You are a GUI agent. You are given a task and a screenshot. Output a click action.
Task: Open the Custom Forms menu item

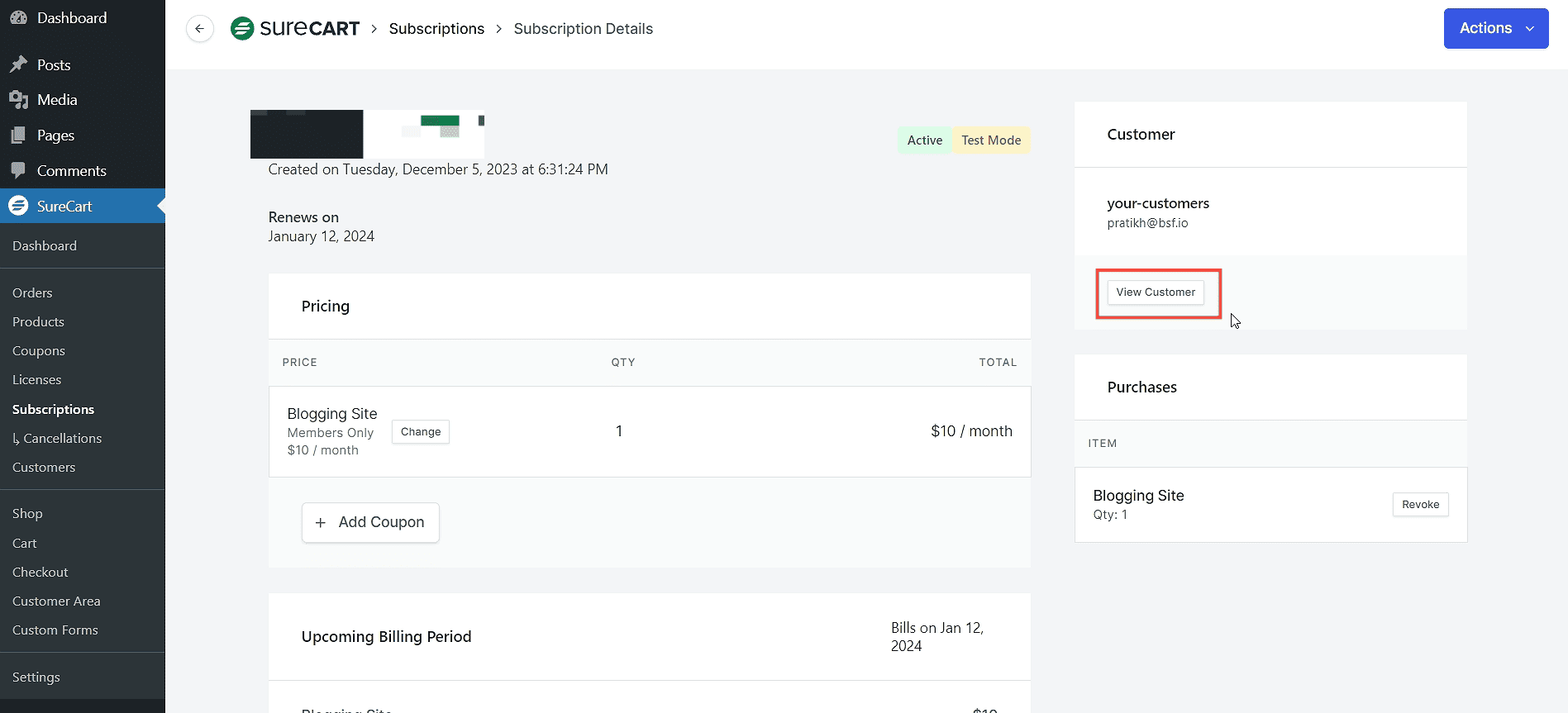pyautogui.click(x=55, y=630)
